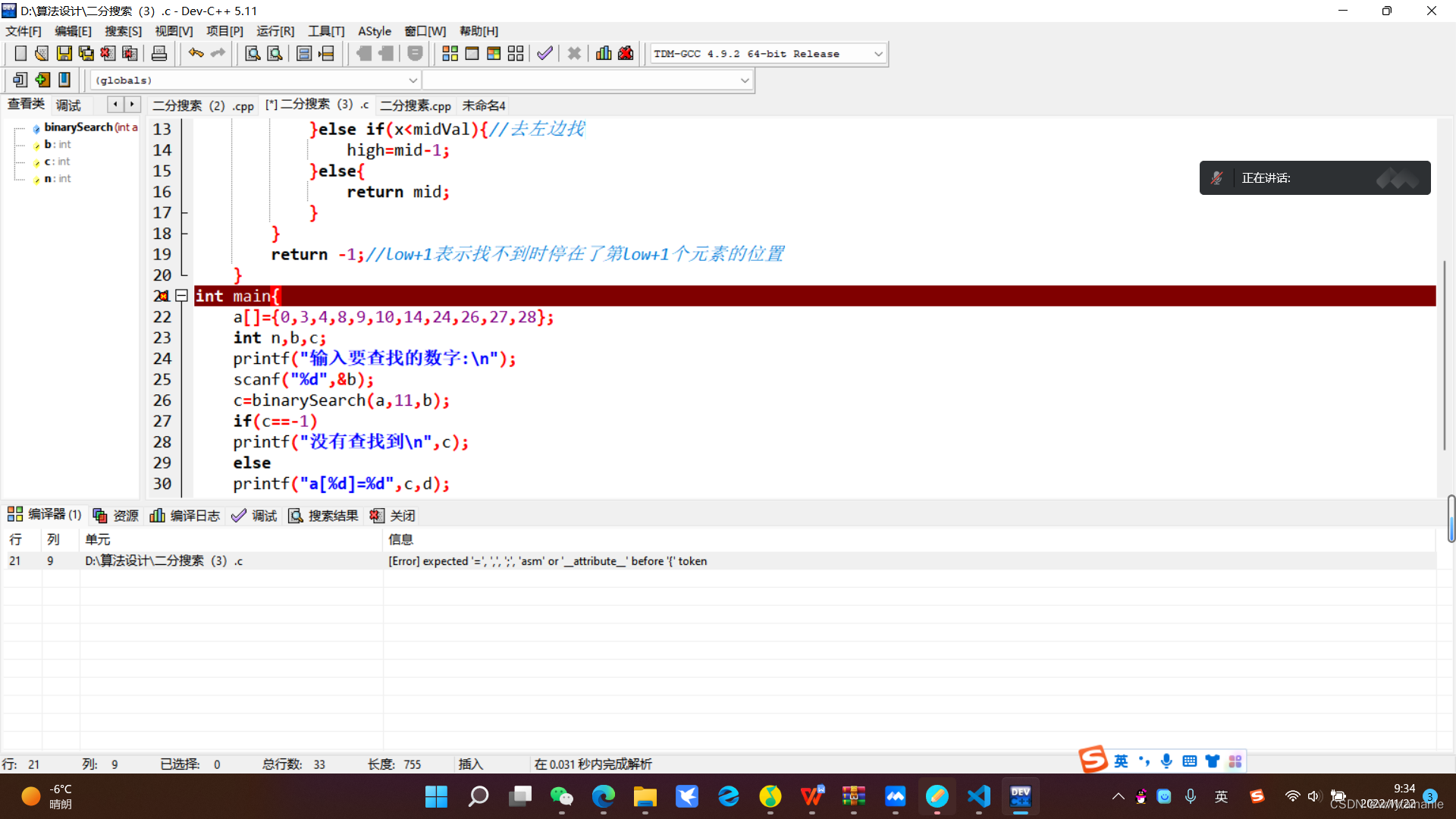
Task: Open the 编译日志 bottom panel tab
Action: tap(185, 516)
